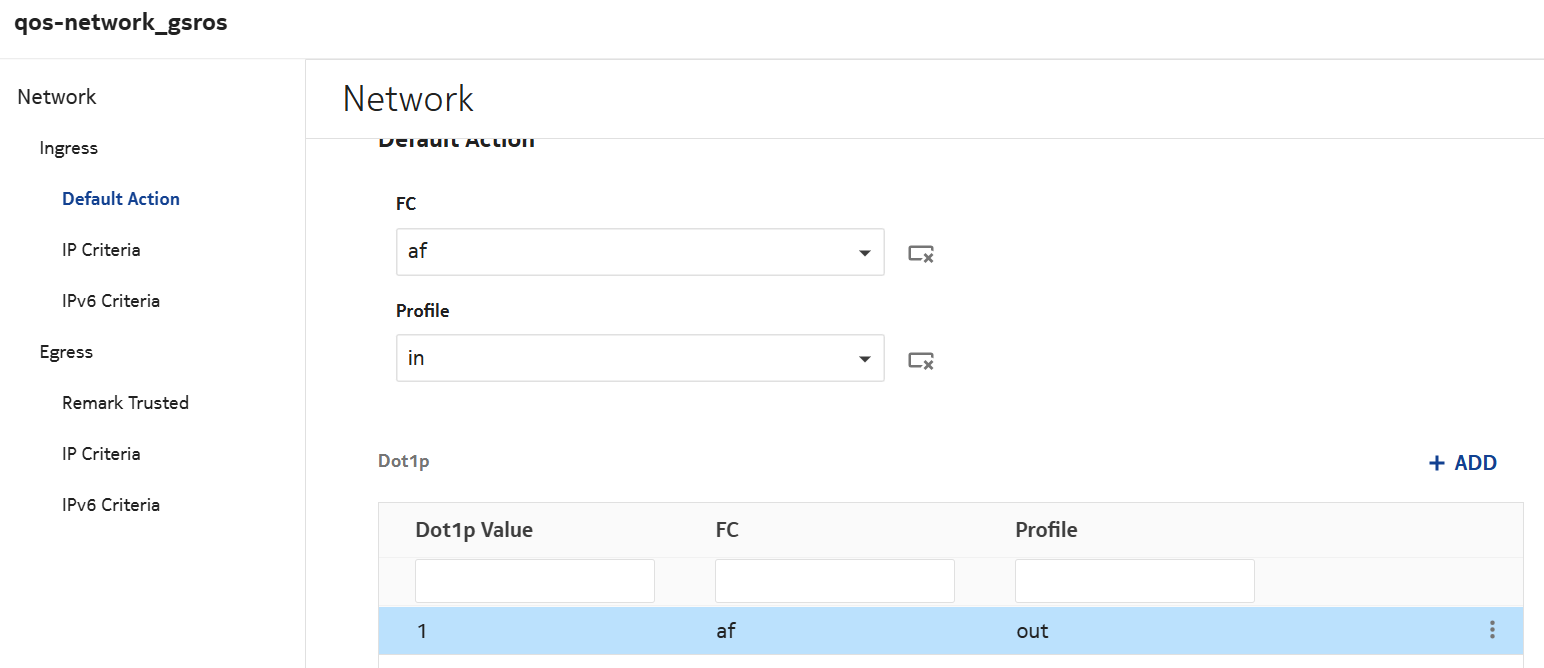Open Default Action in the sidebar
The image size is (1544, 668).
pos(121,199)
